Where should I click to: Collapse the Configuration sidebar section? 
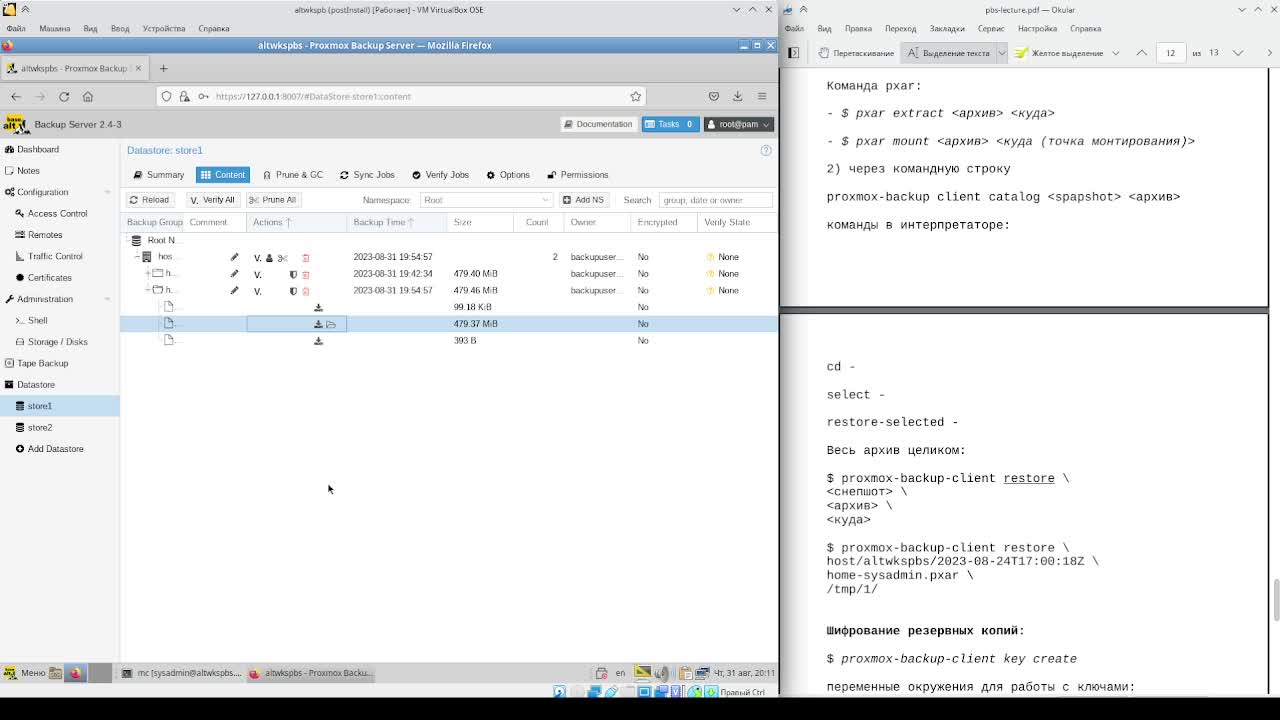click(x=108, y=192)
